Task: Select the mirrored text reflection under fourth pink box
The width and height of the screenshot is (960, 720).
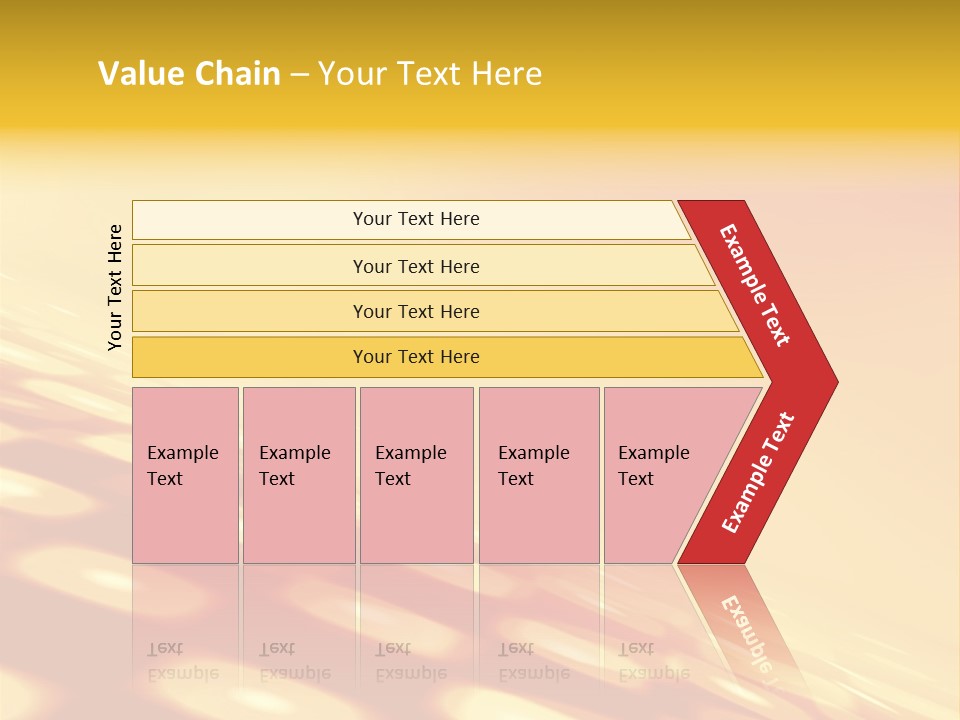Action: click(533, 661)
